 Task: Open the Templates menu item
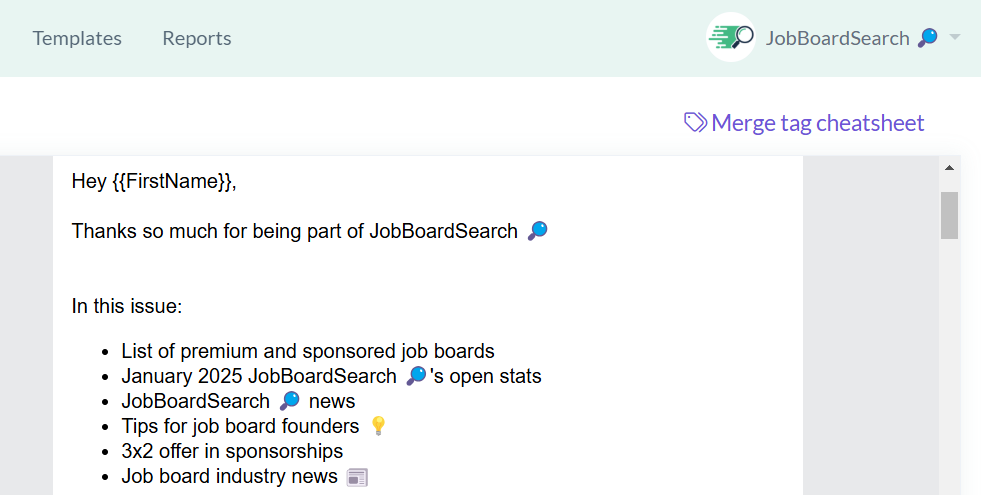tap(77, 38)
